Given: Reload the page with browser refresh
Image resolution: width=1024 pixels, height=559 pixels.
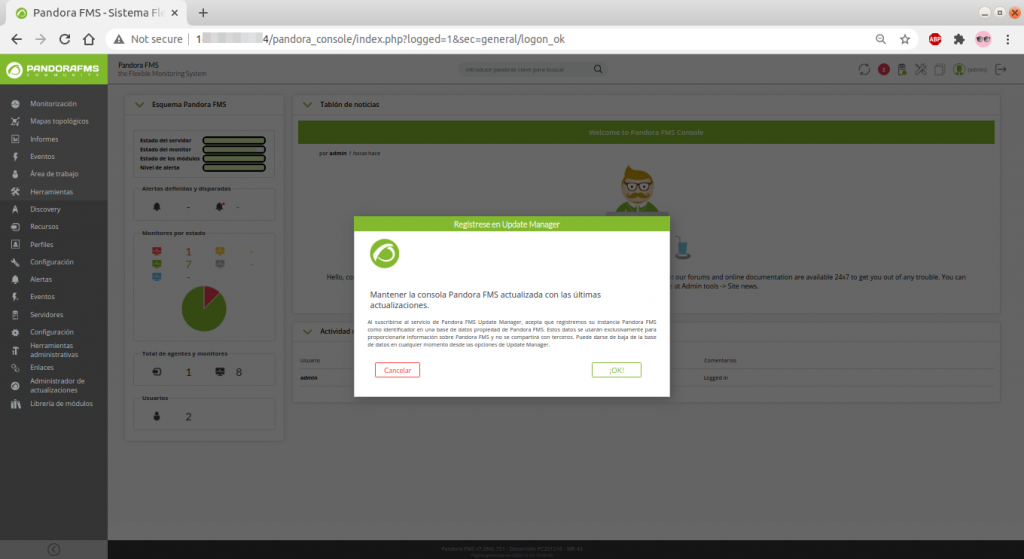Looking at the screenshot, I should [x=64, y=39].
